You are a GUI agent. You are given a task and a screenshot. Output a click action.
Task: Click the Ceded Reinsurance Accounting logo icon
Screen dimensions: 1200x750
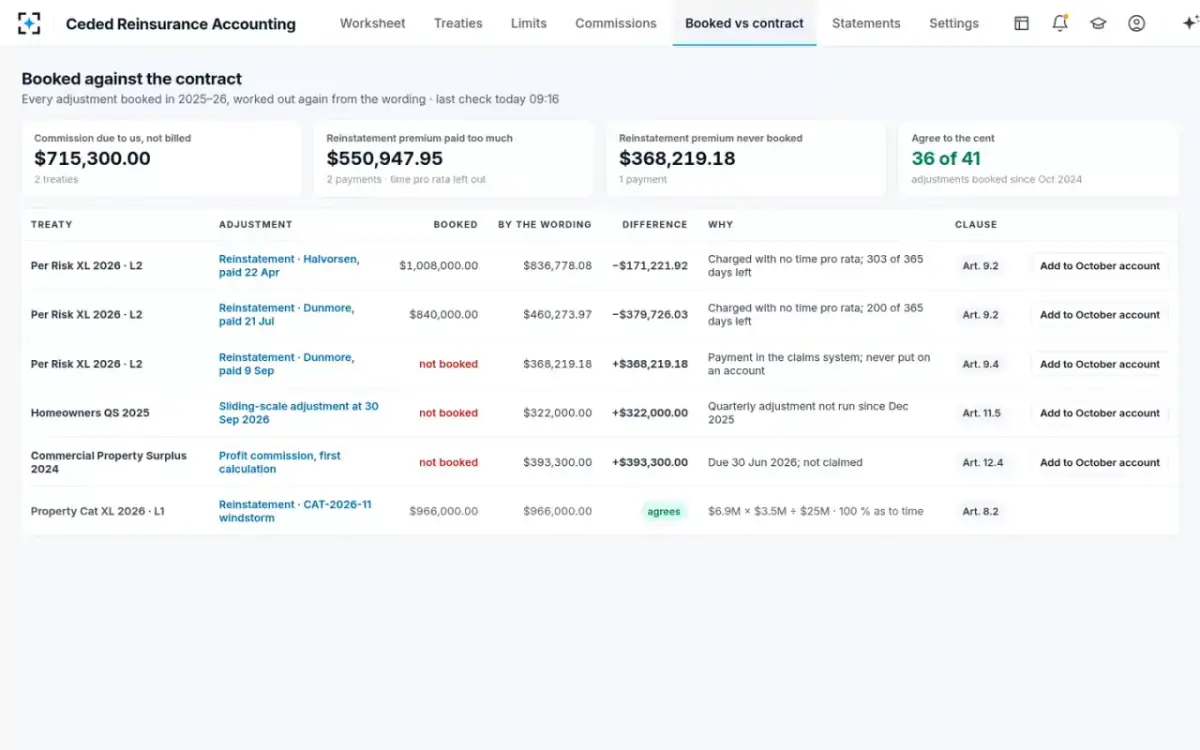(x=29, y=23)
